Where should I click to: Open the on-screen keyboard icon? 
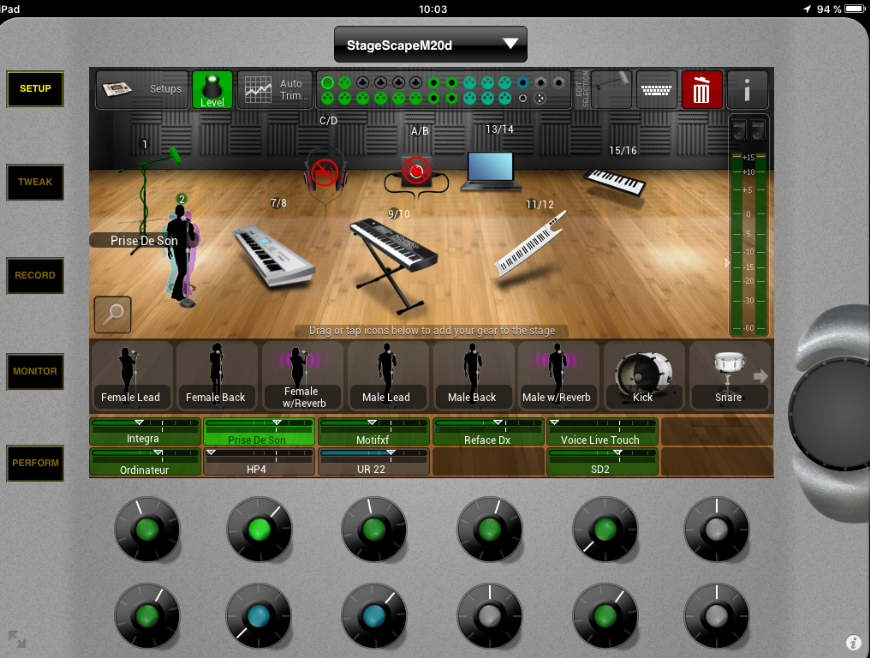click(656, 90)
